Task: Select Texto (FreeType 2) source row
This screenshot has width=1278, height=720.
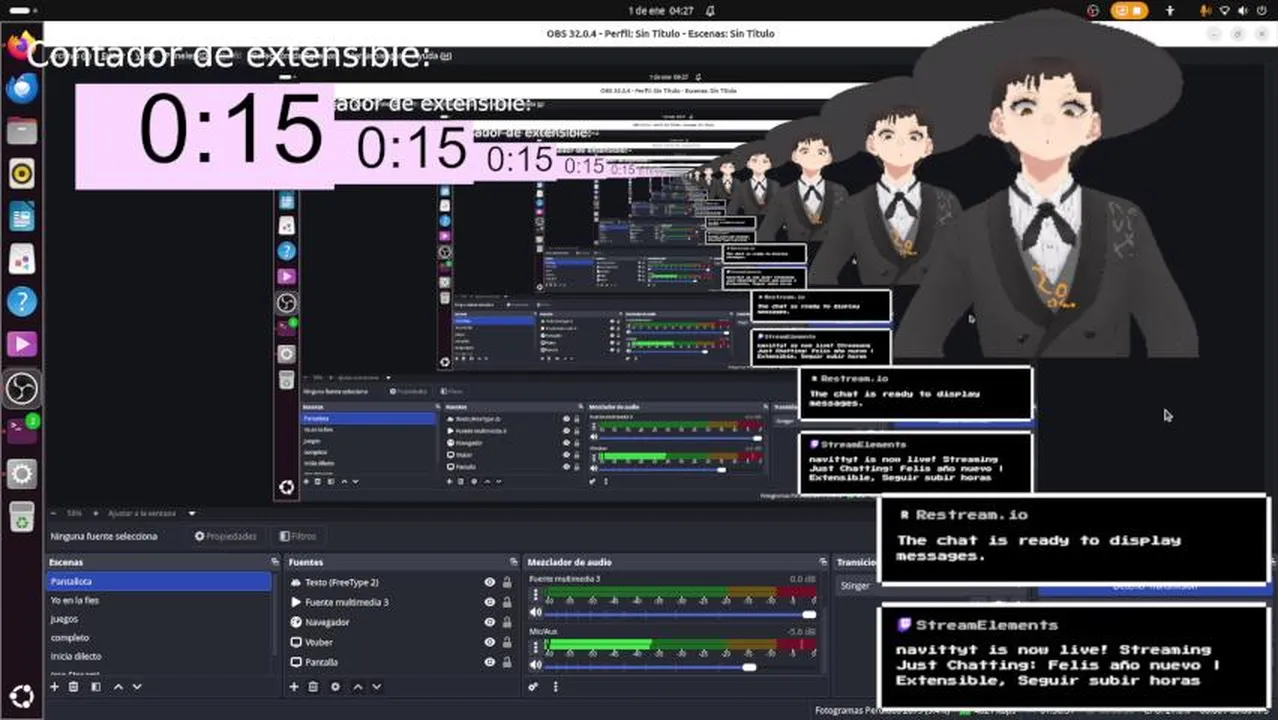Action: (400, 582)
